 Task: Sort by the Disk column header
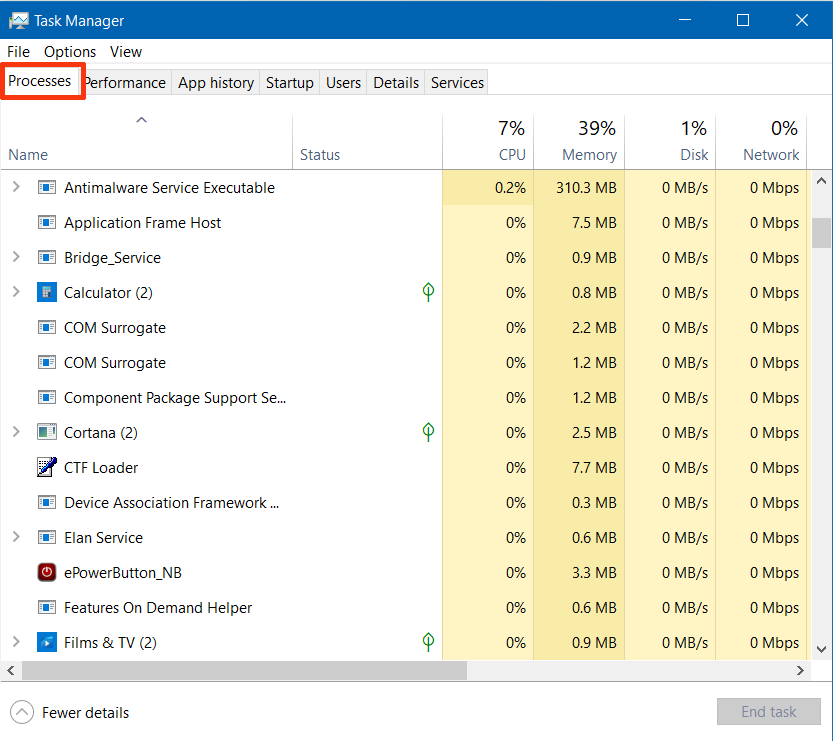pyautogui.click(x=670, y=142)
